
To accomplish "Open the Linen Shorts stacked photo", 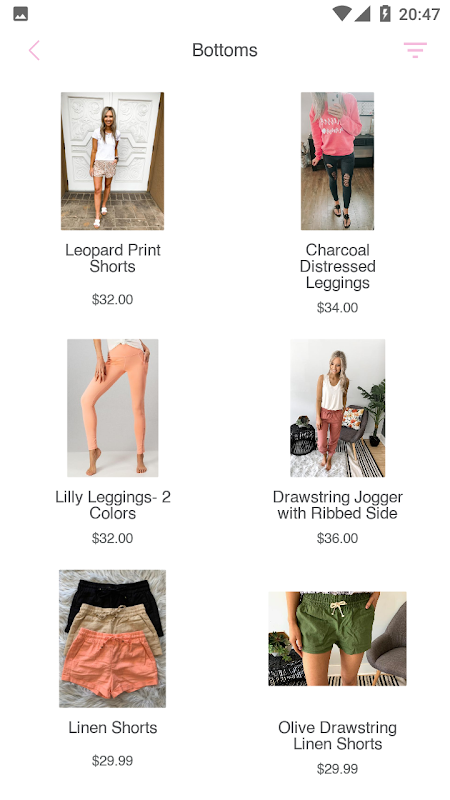I will (112, 638).
